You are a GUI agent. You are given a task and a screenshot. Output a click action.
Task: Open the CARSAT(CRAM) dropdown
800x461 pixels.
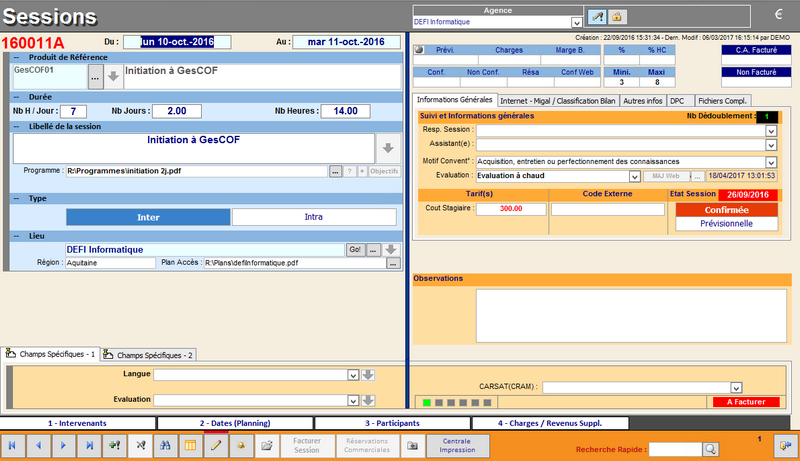736,387
